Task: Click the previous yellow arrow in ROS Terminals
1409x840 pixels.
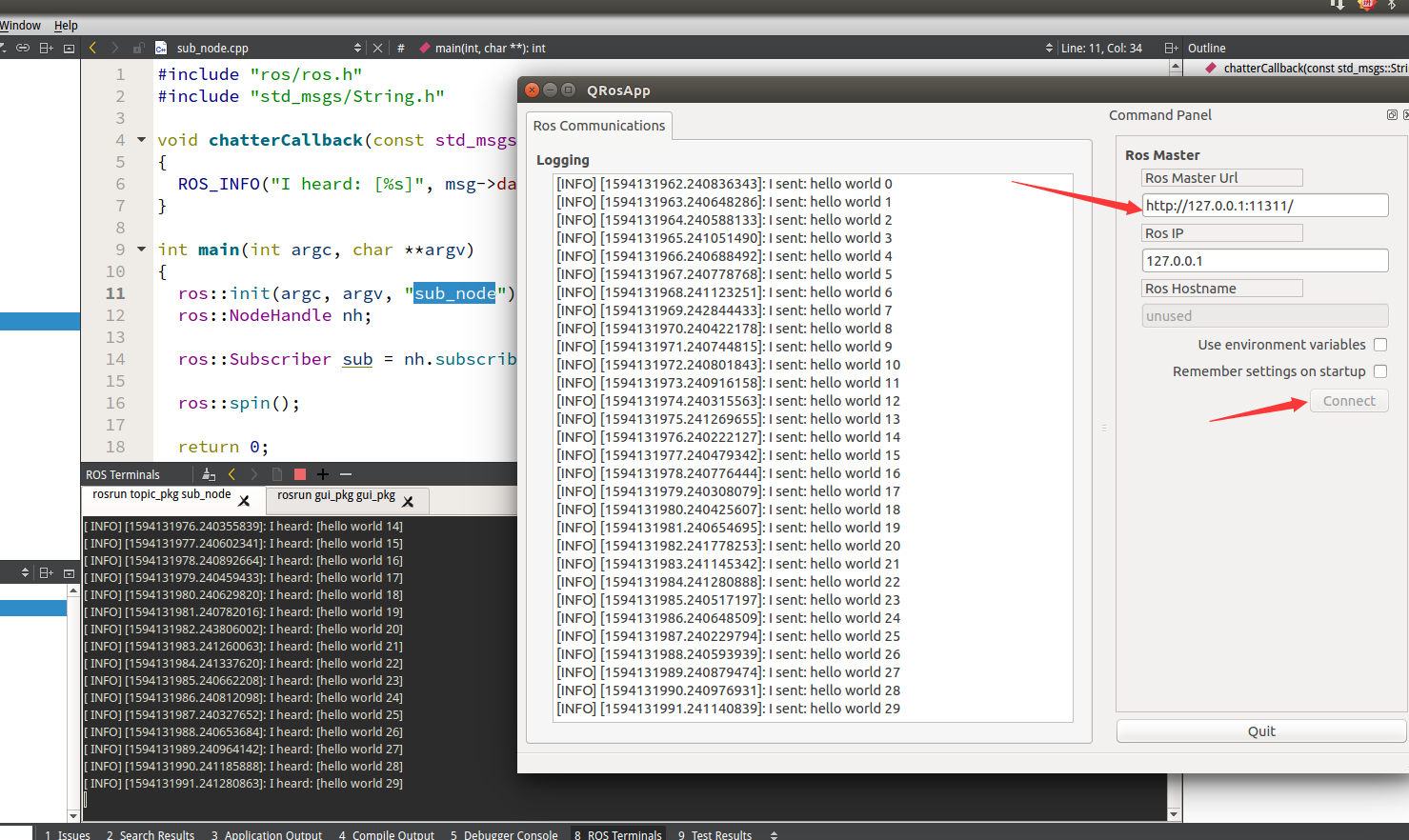Action: (231, 474)
